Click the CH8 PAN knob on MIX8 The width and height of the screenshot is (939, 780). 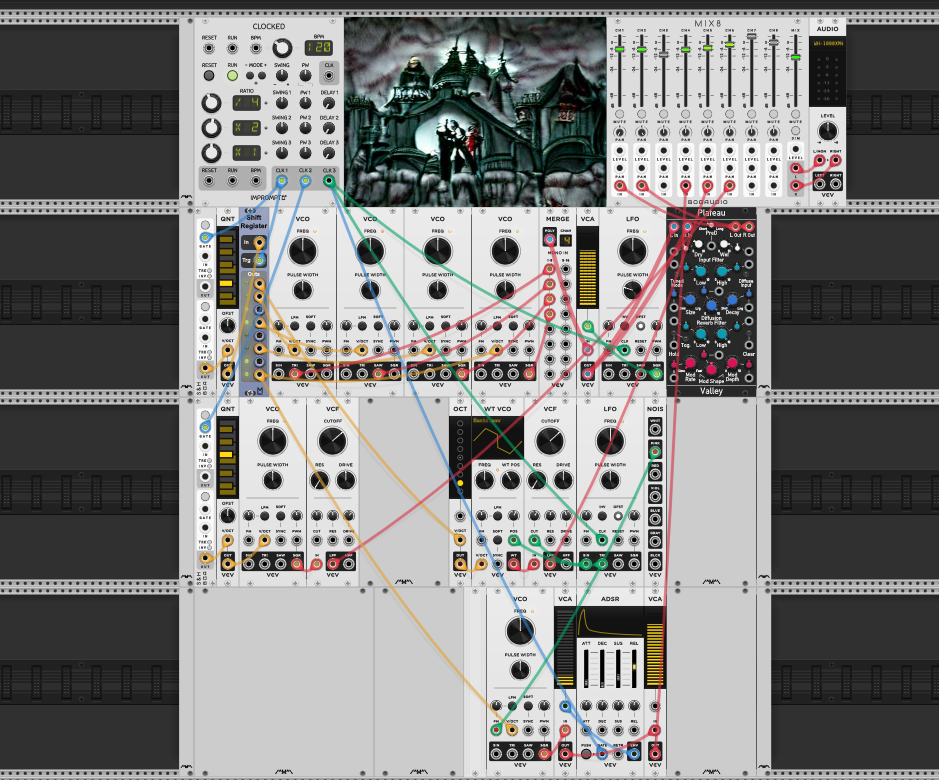(774, 132)
